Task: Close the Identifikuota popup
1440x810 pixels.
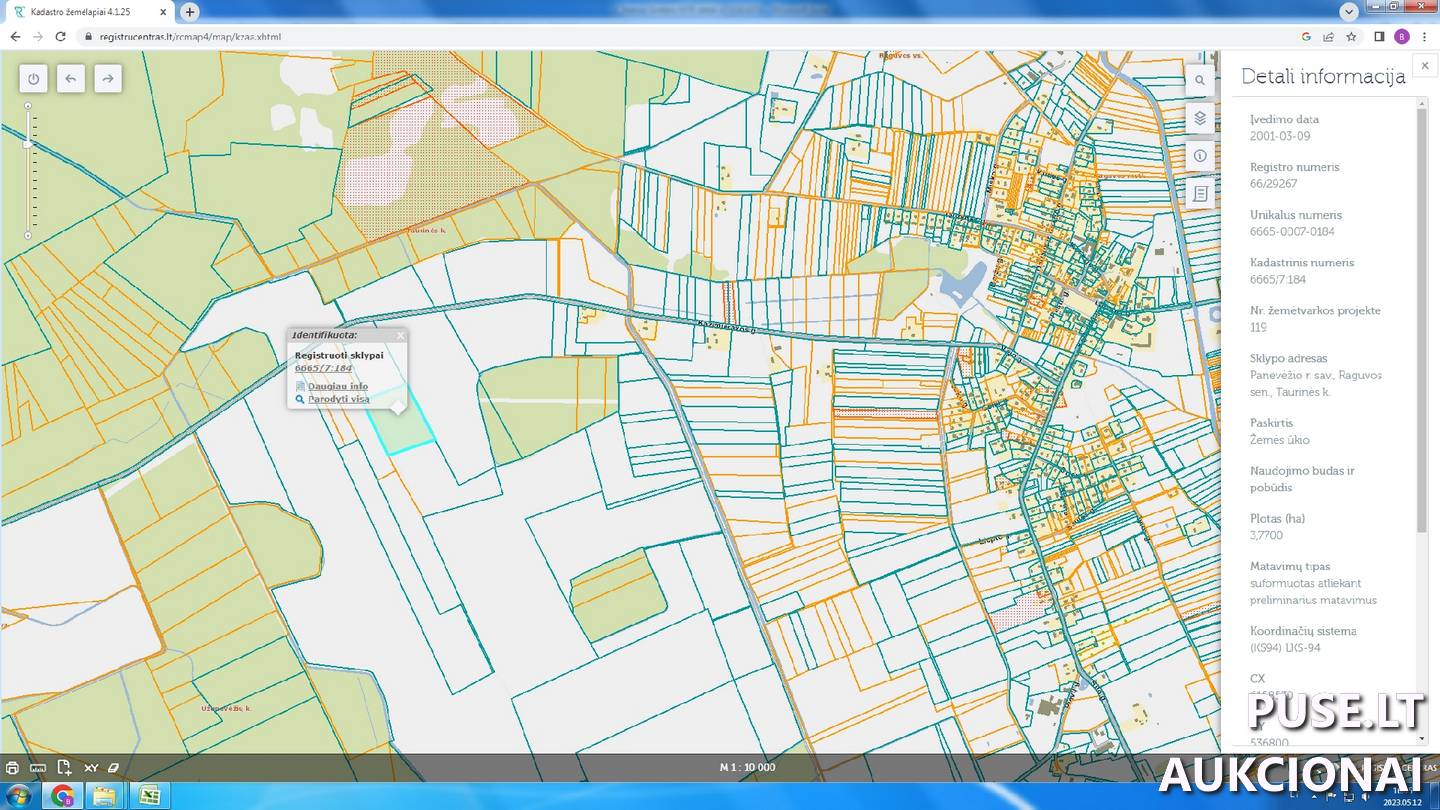Action: tap(400, 335)
